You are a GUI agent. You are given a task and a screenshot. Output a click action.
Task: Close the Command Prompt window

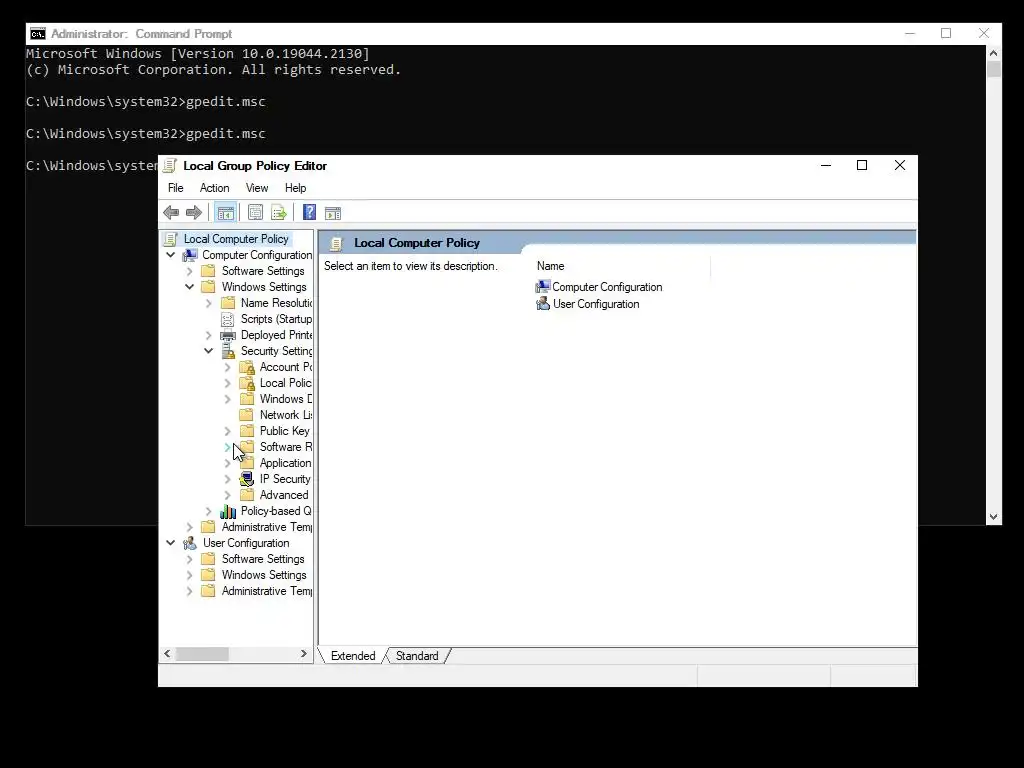984,33
